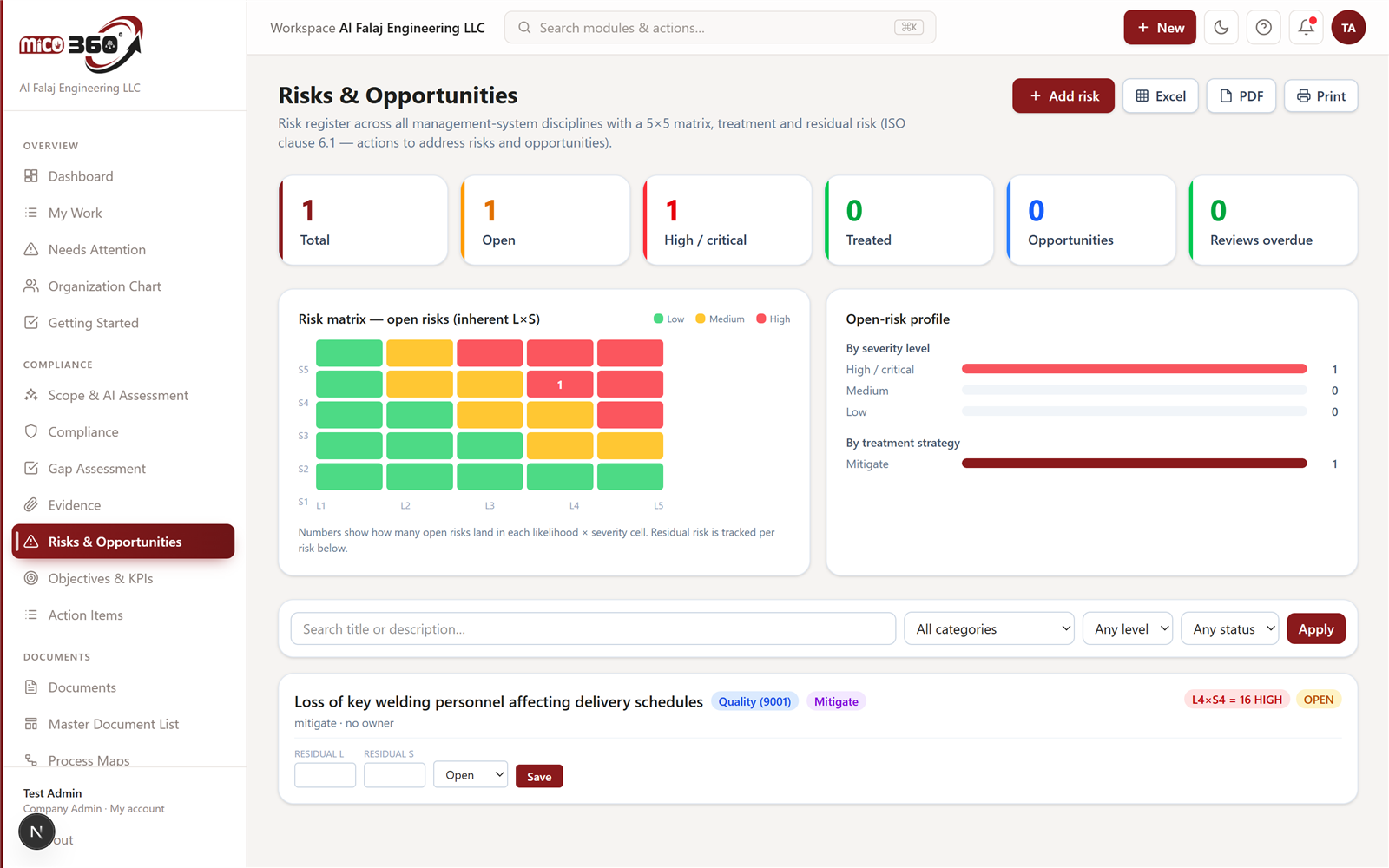The width and height of the screenshot is (1389, 868).
Task: Click the Gap Assessment checkbox icon
Action: click(x=31, y=468)
